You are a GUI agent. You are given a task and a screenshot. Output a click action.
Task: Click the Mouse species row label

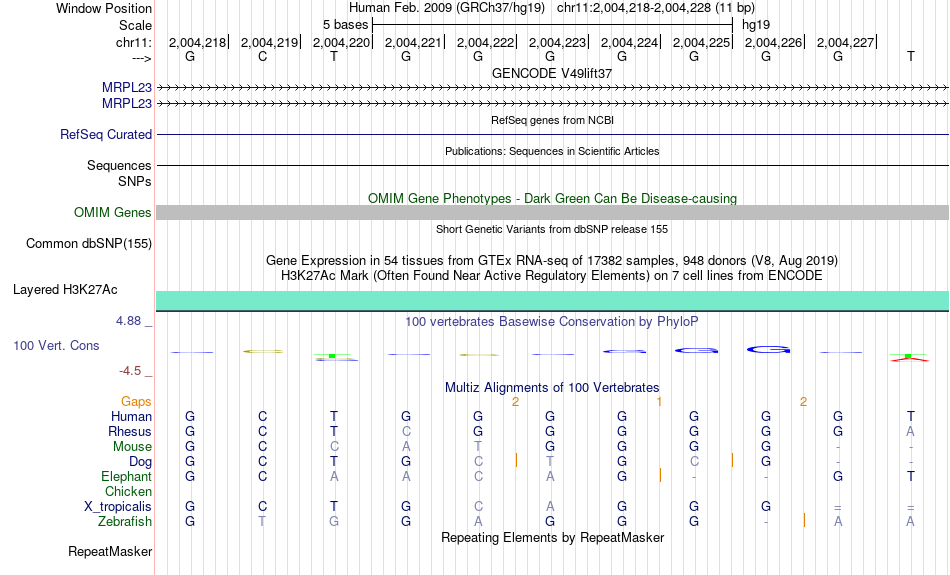click(x=132, y=447)
